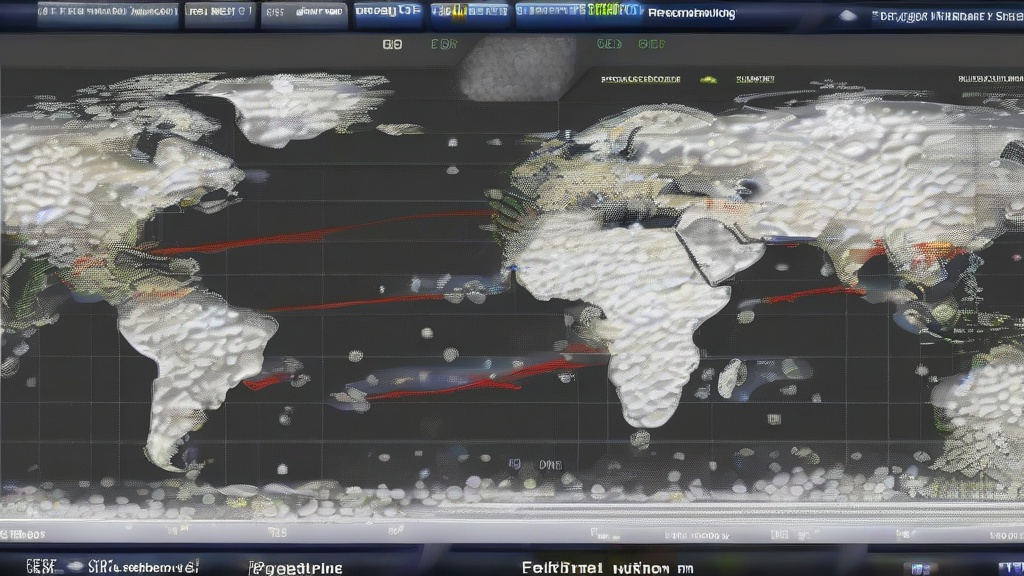Image resolution: width=1024 pixels, height=576 pixels.
Task: Expand the far-right label panel below the header
Action: 989,78
